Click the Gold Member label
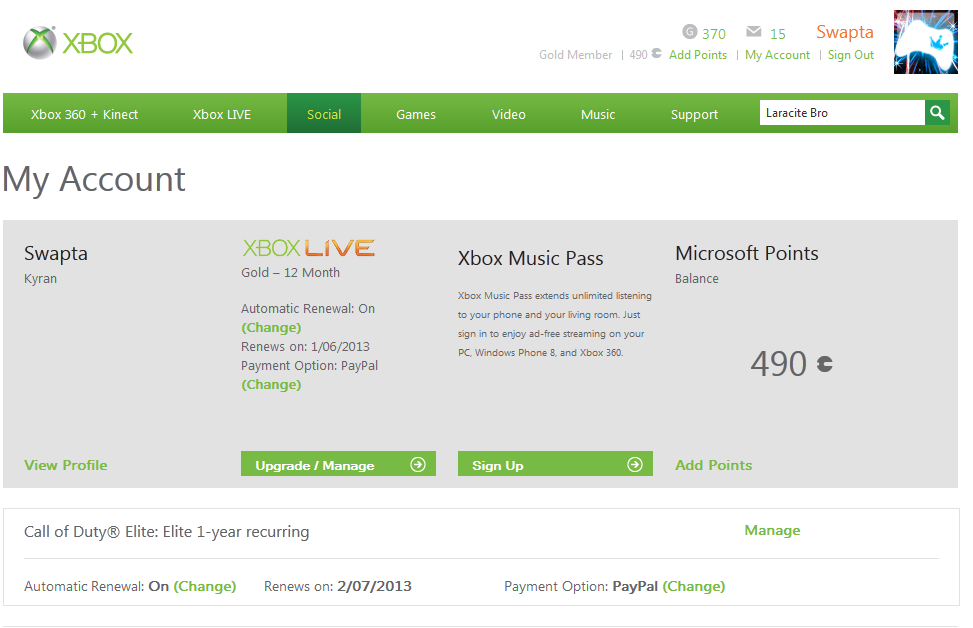The image size is (973, 628). point(575,55)
